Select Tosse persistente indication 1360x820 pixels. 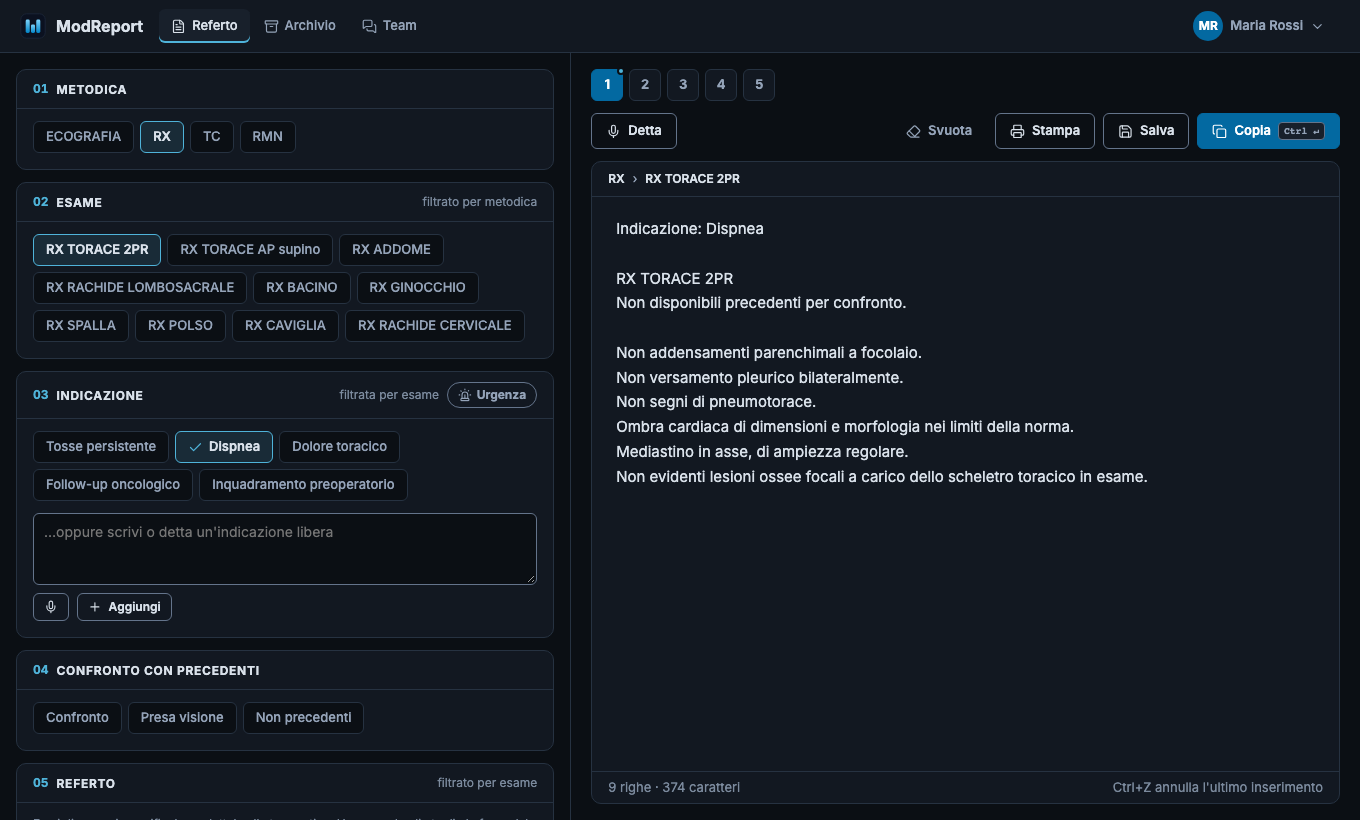pos(101,447)
